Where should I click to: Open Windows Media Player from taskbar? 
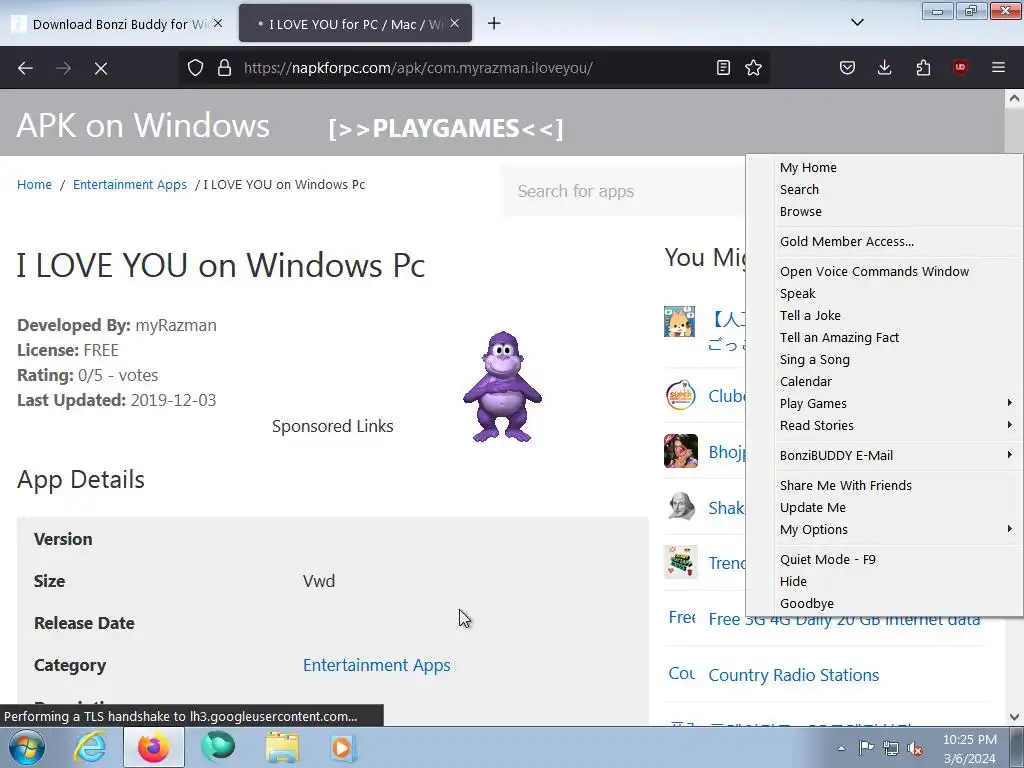(x=342, y=748)
